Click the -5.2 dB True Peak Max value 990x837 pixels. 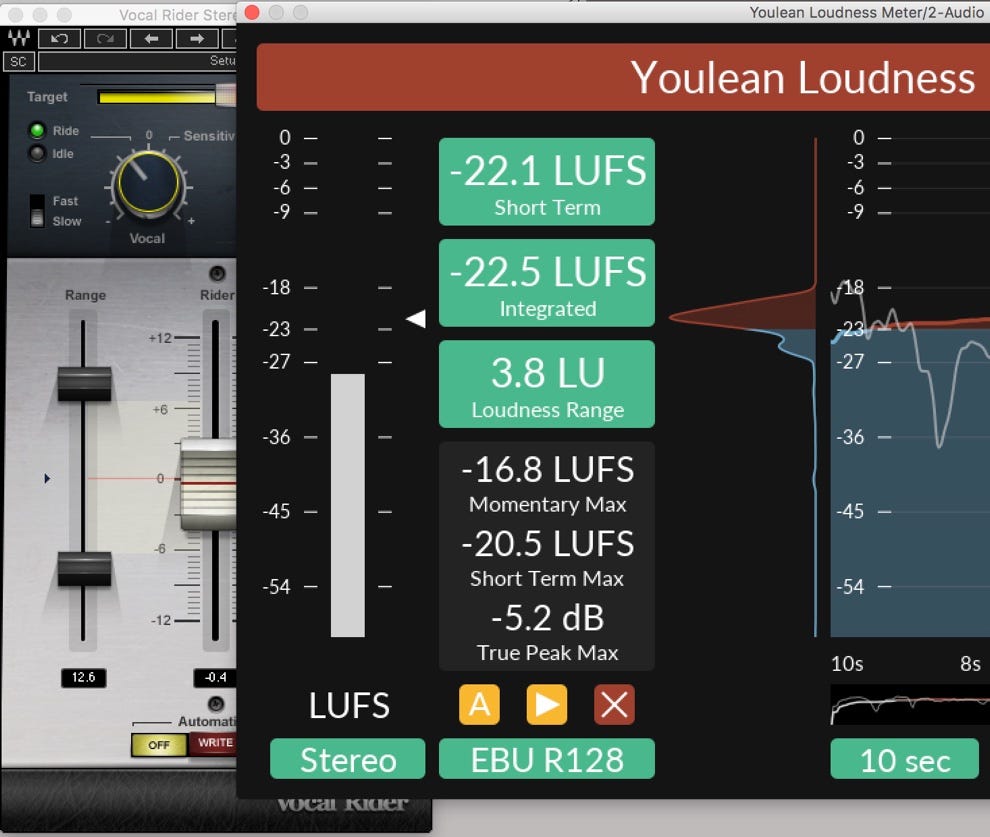[x=547, y=618]
